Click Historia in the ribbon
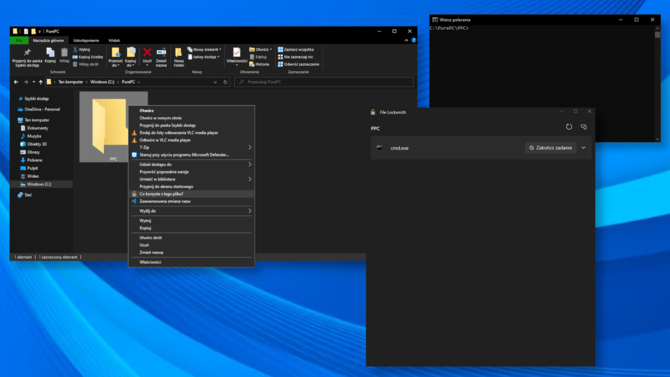670x377 pixels. [259, 64]
